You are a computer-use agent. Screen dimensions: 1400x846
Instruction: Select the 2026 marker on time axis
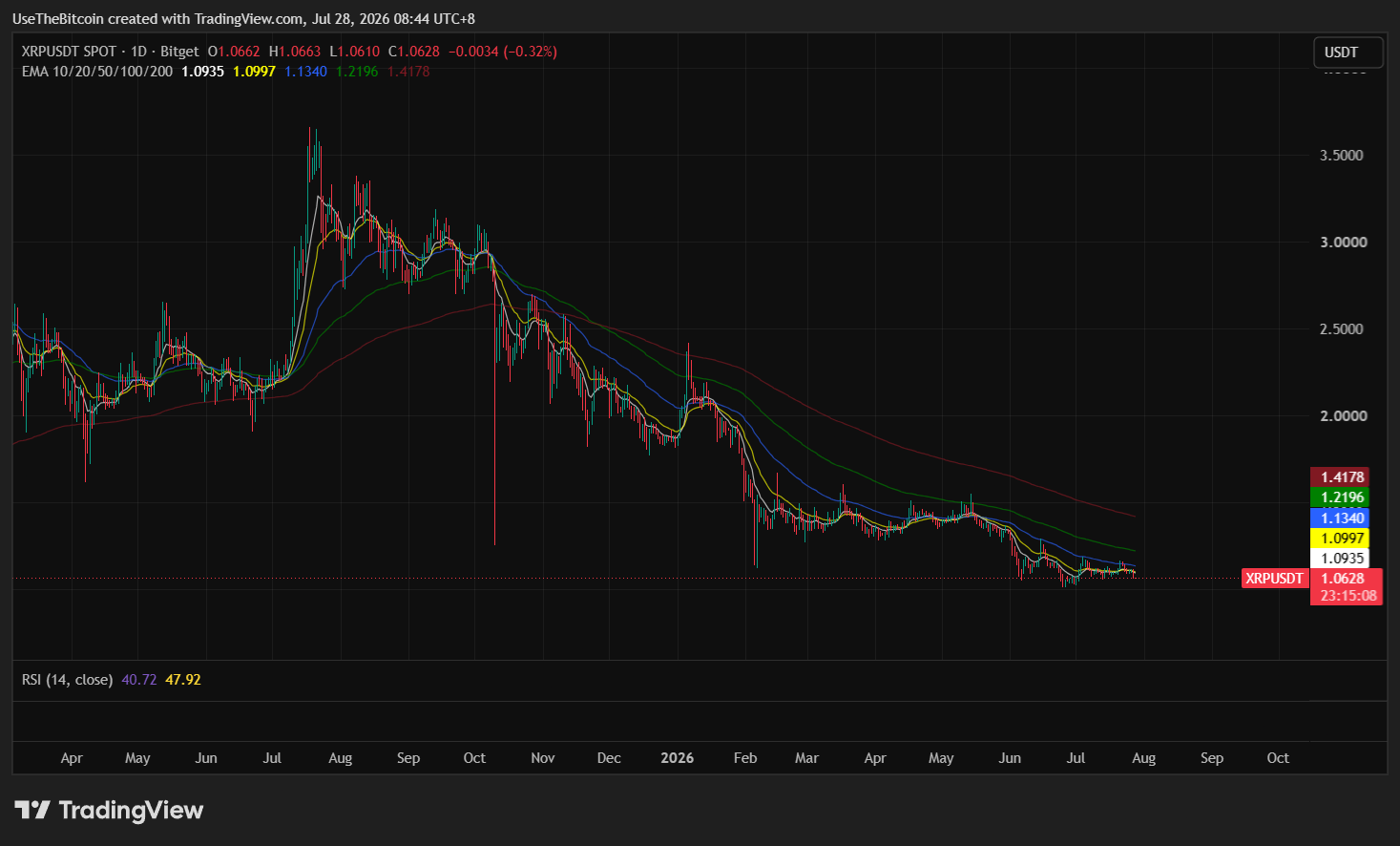[x=677, y=758]
